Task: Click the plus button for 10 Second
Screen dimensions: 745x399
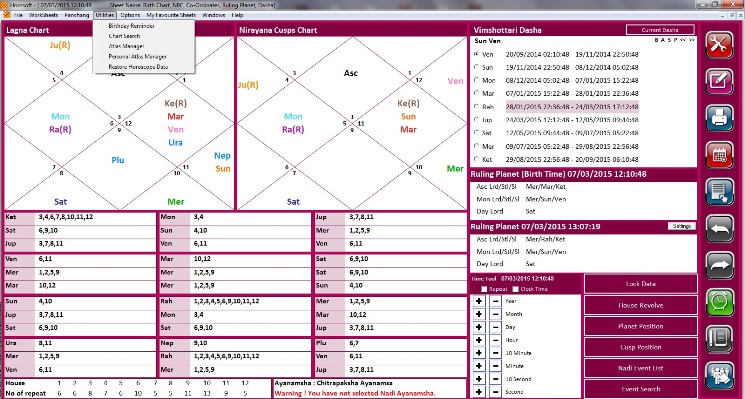Action: click(x=479, y=379)
